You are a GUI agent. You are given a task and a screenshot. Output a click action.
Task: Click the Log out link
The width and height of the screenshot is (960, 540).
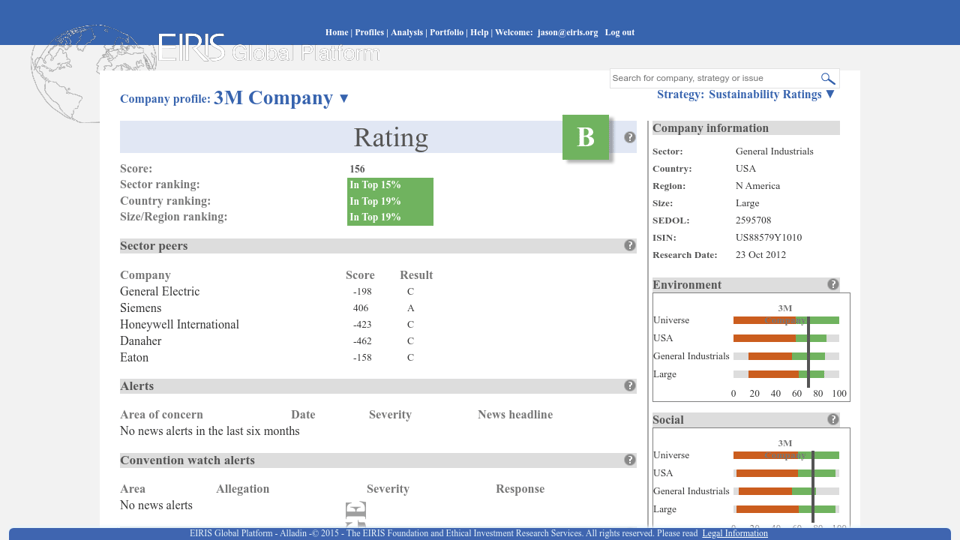(x=619, y=32)
